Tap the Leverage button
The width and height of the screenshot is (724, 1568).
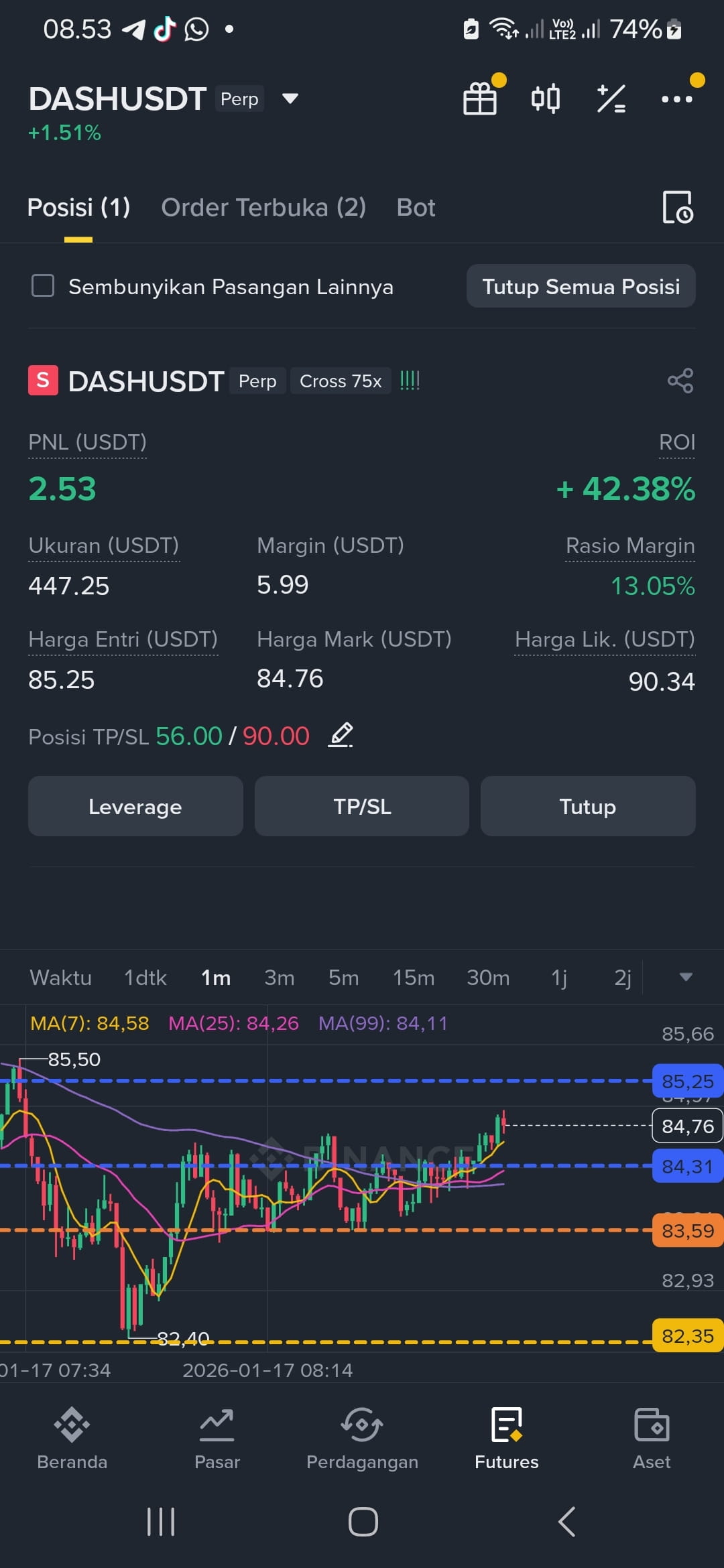pos(135,806)
